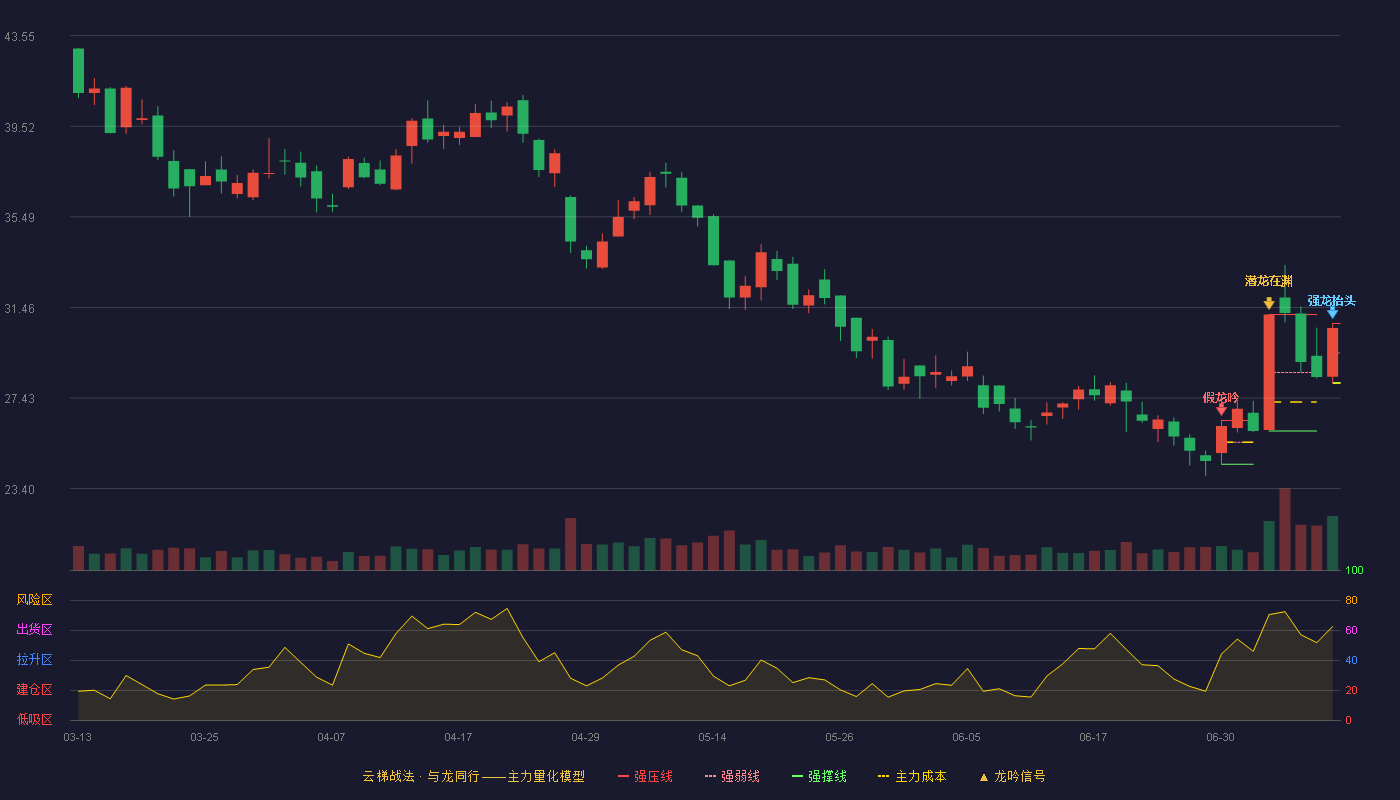Click the 出货区 zone label

[34, 630]
